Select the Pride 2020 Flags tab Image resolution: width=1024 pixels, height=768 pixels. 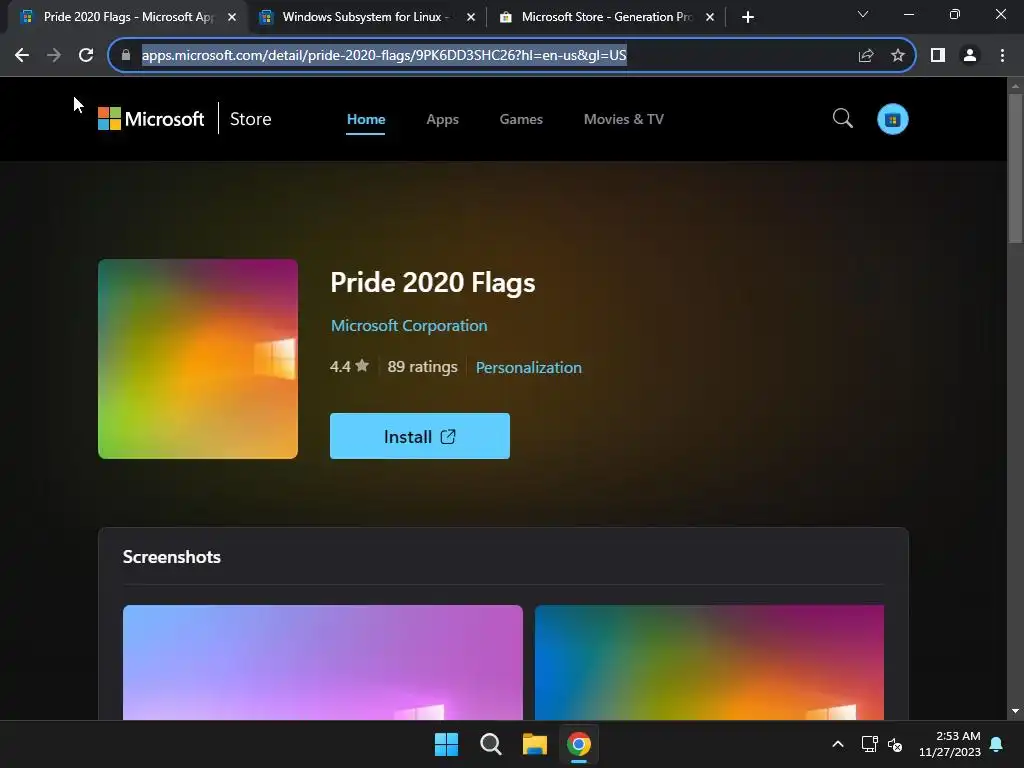pos(128,17)
